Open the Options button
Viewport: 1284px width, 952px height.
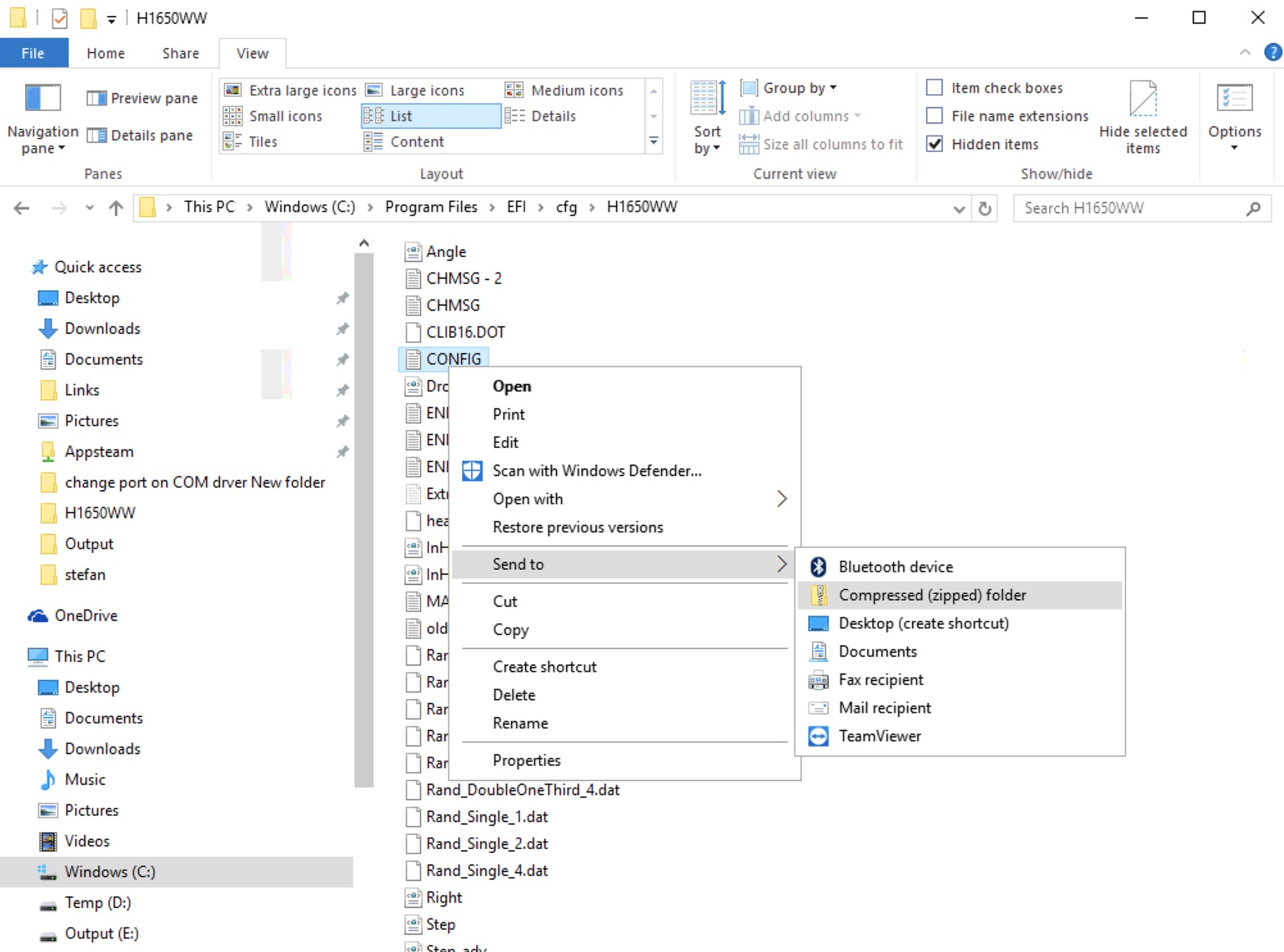(x=1234, y=116)
